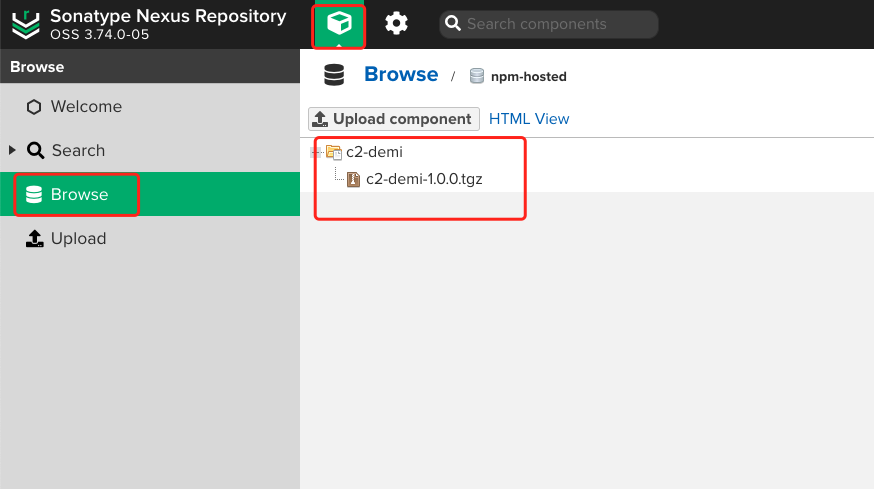Go to Browse breadcrumb link

coord(401,74)
